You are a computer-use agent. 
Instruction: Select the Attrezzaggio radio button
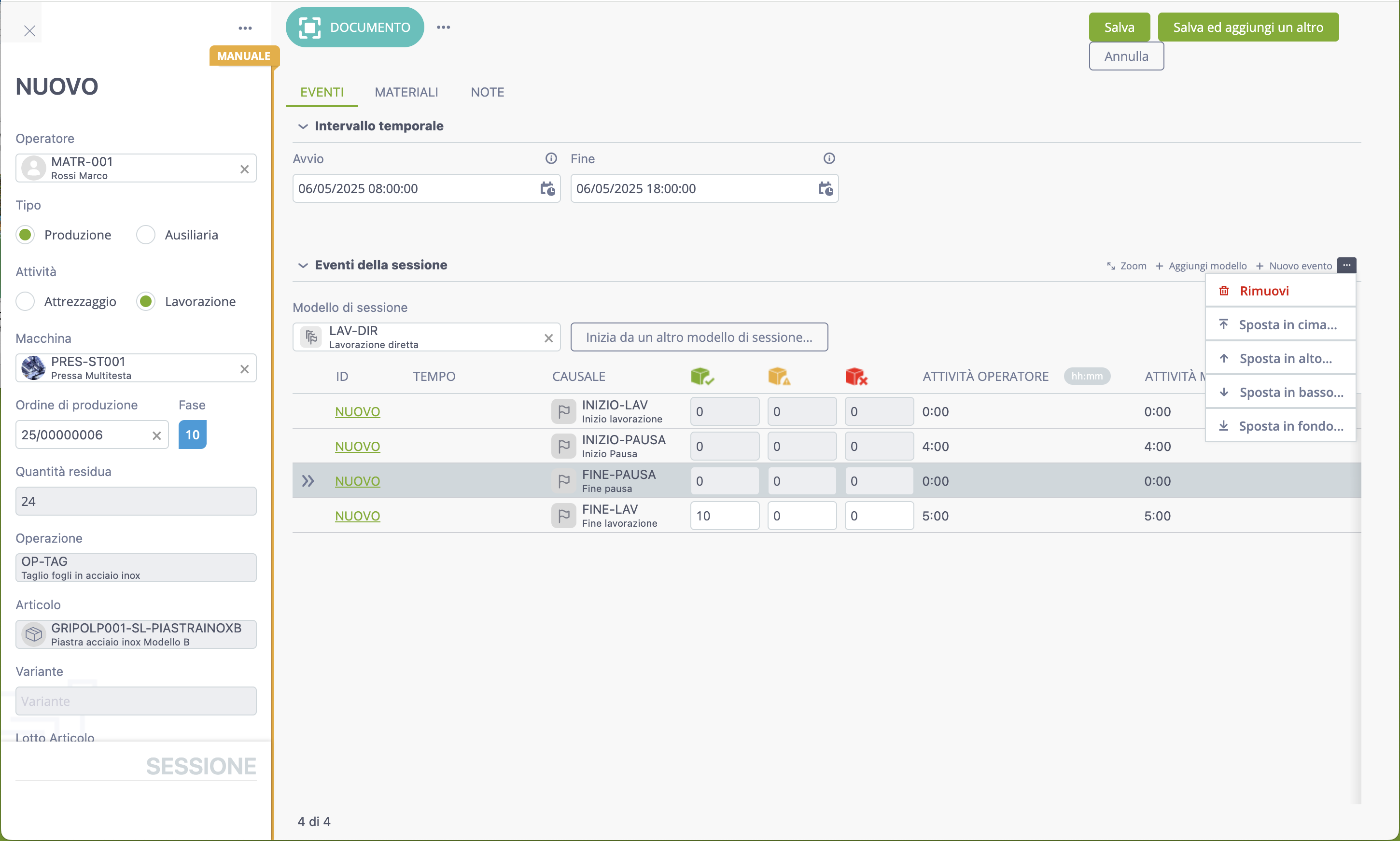[25, 301]
